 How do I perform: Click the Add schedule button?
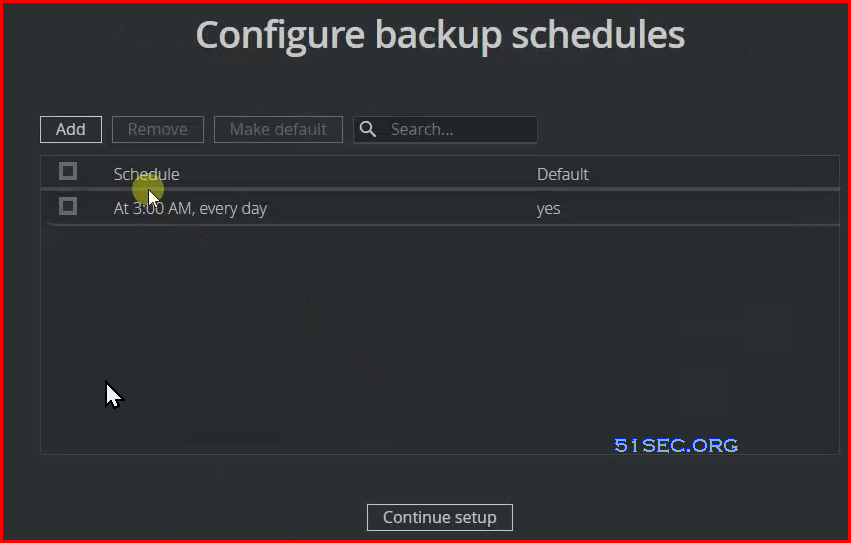coord(71,129)
